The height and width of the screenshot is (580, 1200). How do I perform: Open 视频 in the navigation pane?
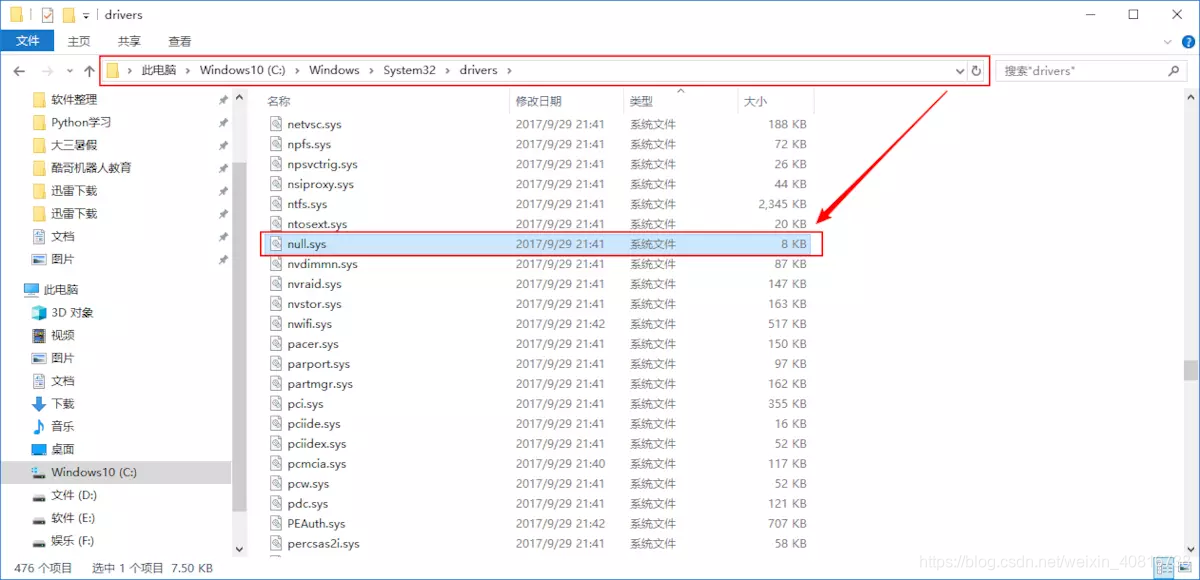pyautogui.click(x=63, y=335)
